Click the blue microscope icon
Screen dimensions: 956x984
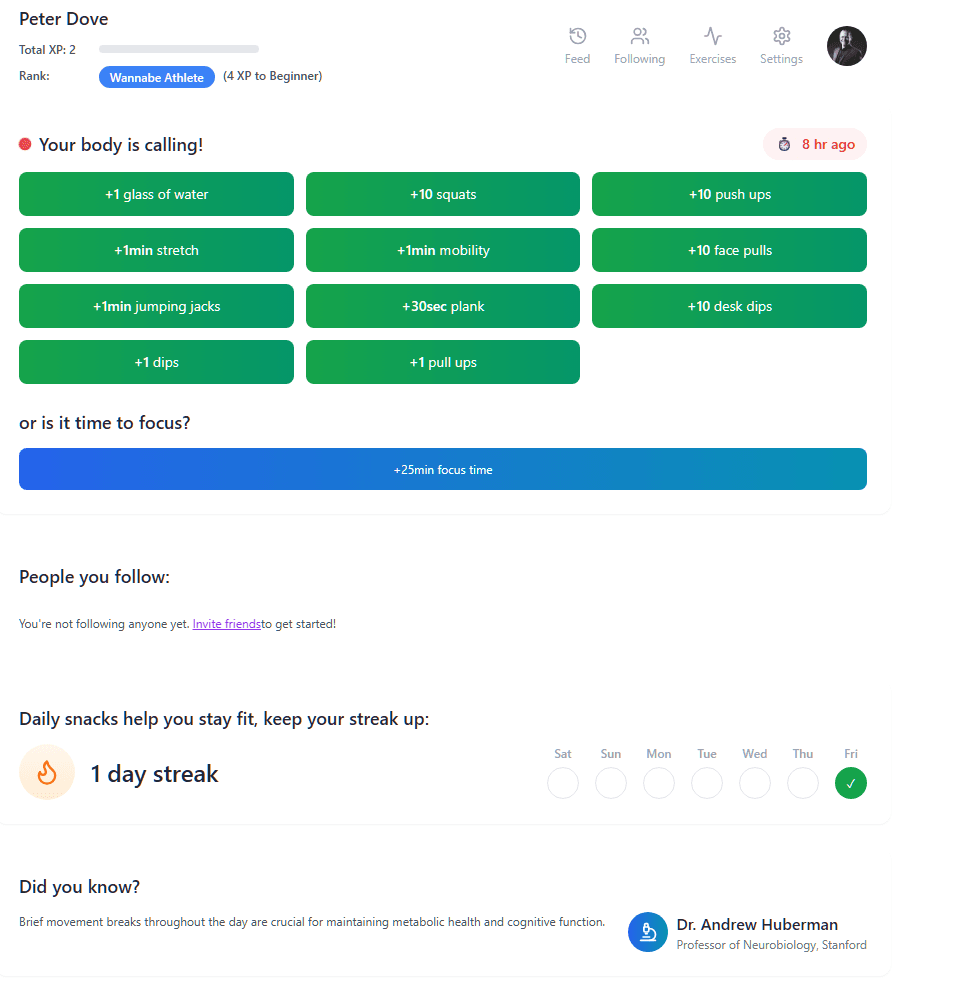click(x=648, y=932)
